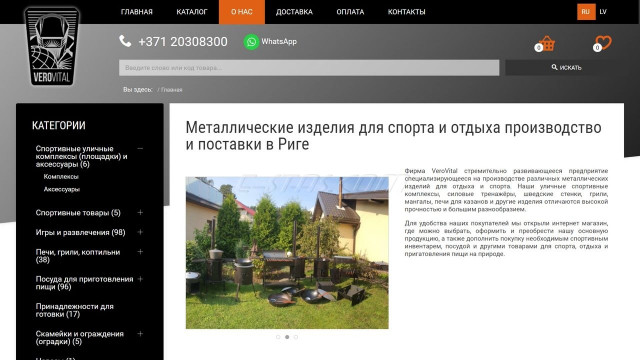The width and height of the screenshot is (640, 360).
Task: Expand the Игры и развлечения (98) category
Action: click(140, 232)
